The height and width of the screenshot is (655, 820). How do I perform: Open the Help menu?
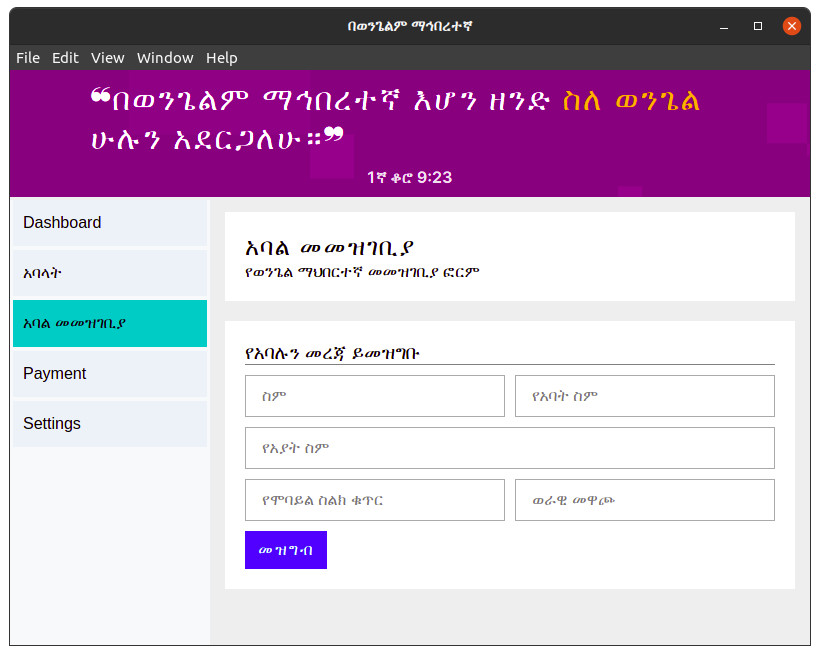[x=222, y=57]
